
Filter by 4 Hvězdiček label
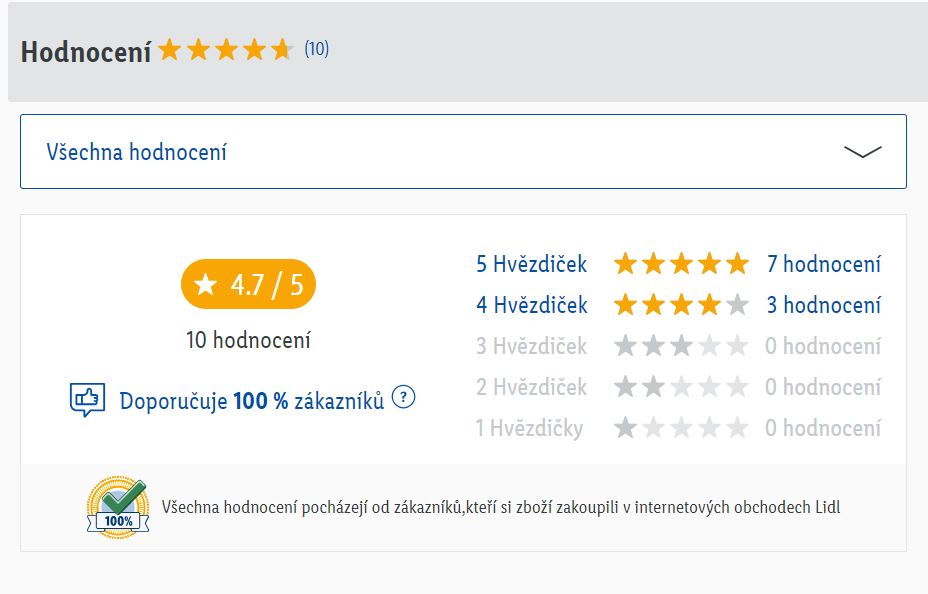pyautogui.click(x=531, y=305)
